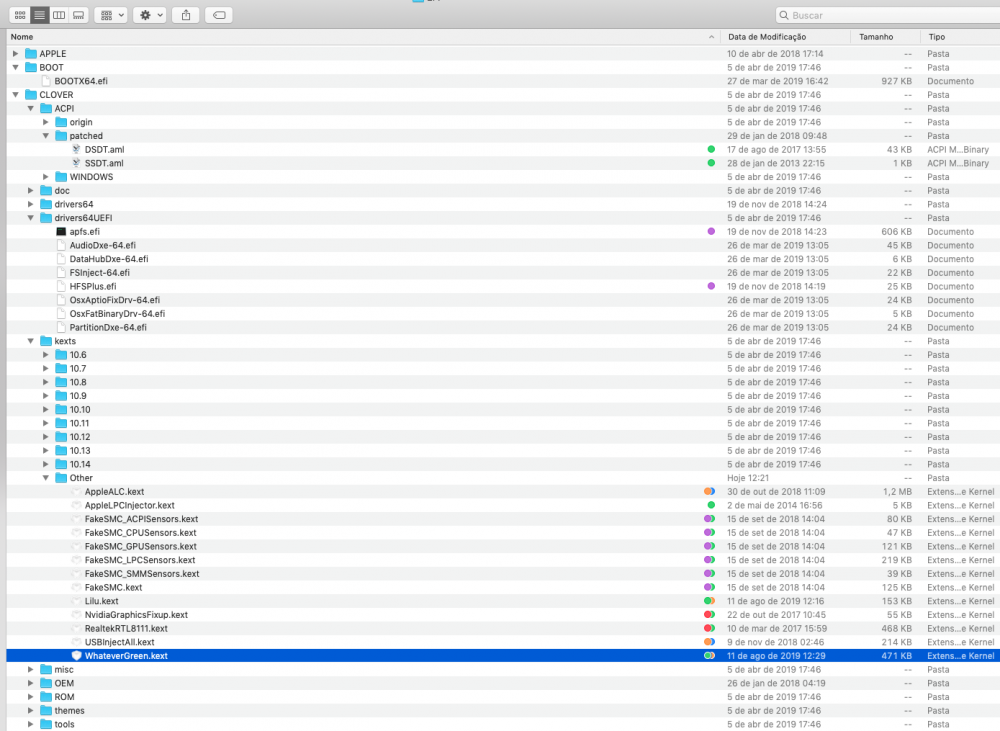1000x731 pixels.
Task: Switch to list view in the toolbar
Action: pos(39,15)
